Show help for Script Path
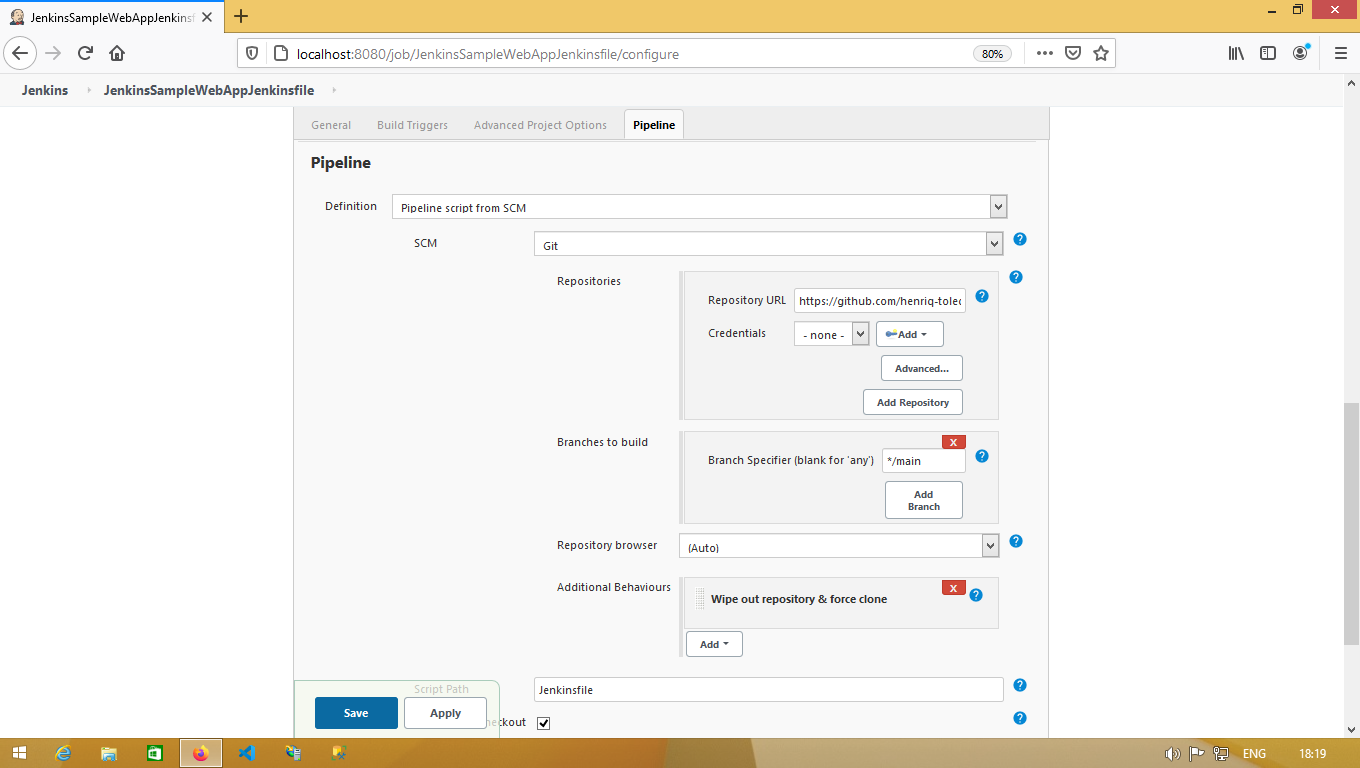The height and width of the screenshot is (768, 1360). click(x=1020, y=685)
